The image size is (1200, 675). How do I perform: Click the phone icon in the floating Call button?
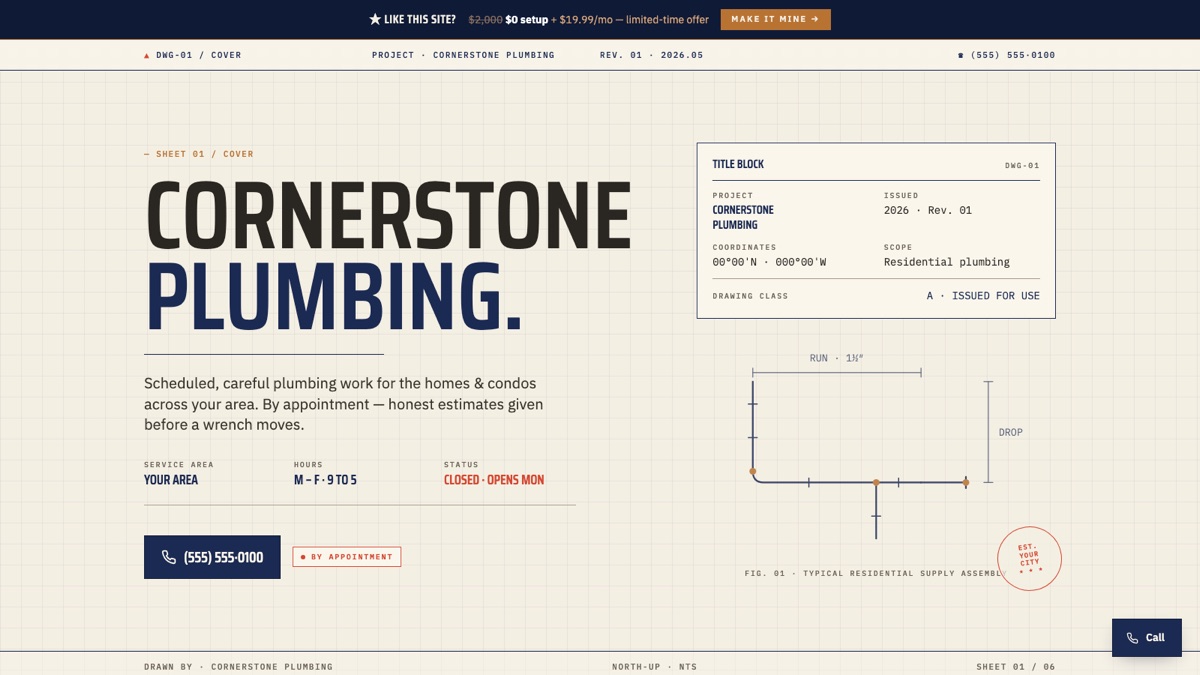pyautogui.click(x=1132, y=638)
